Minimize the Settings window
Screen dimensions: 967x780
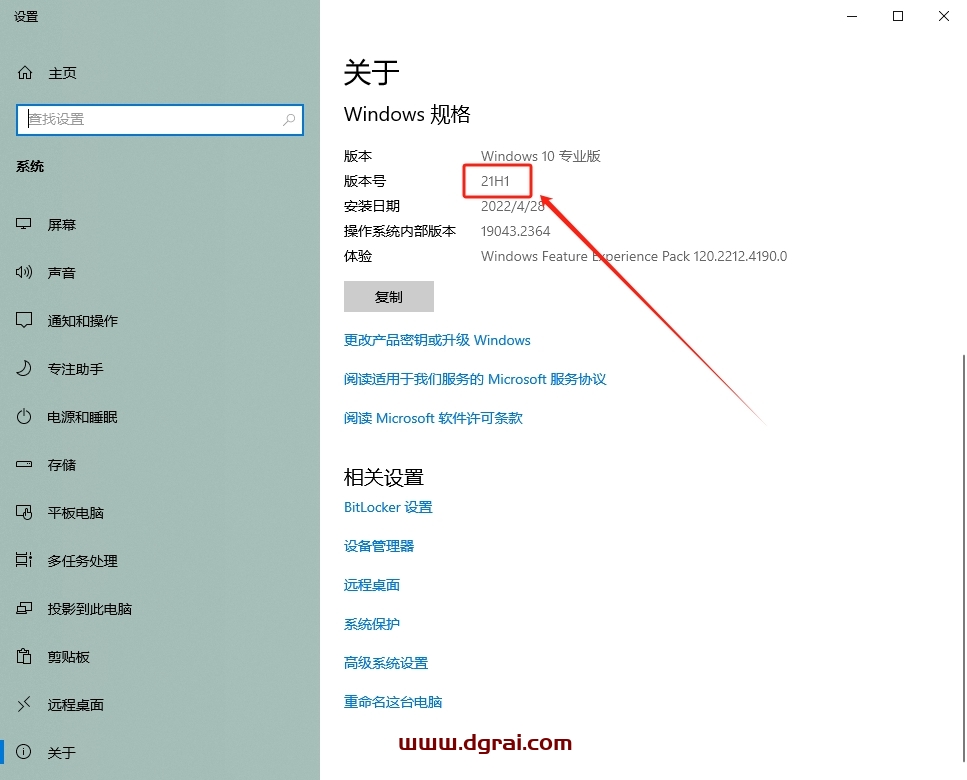click(x=852, y=16)
